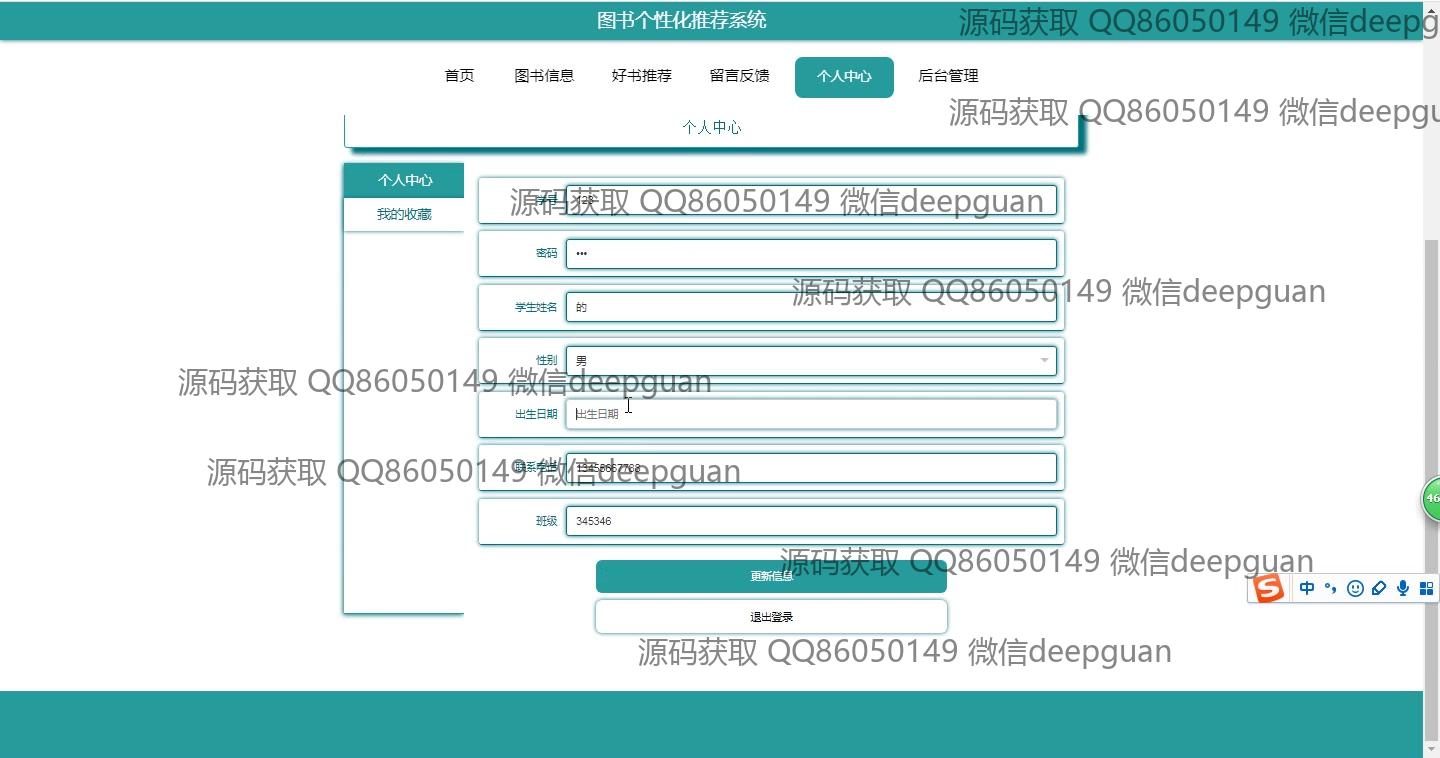This screenshot has width=1440, height=758.
Task: Toggle the 中 Chinese/English input mode
Action: click(1307, 589)
